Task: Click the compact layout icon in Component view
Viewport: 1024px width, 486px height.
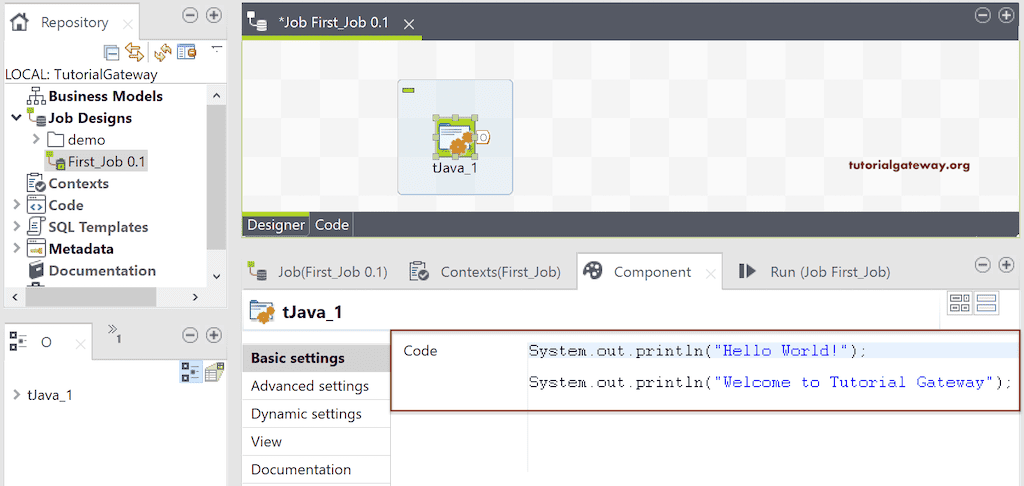Action: point(959,304)
